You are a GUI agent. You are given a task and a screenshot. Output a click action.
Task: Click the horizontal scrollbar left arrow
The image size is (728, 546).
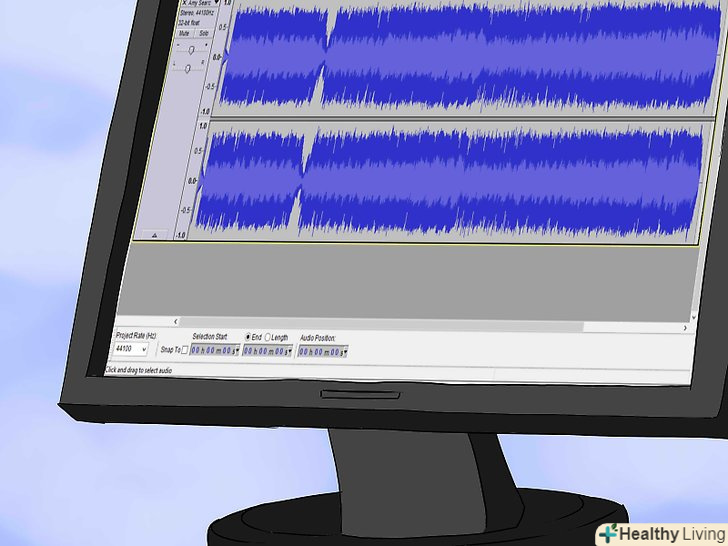[176, 321]
